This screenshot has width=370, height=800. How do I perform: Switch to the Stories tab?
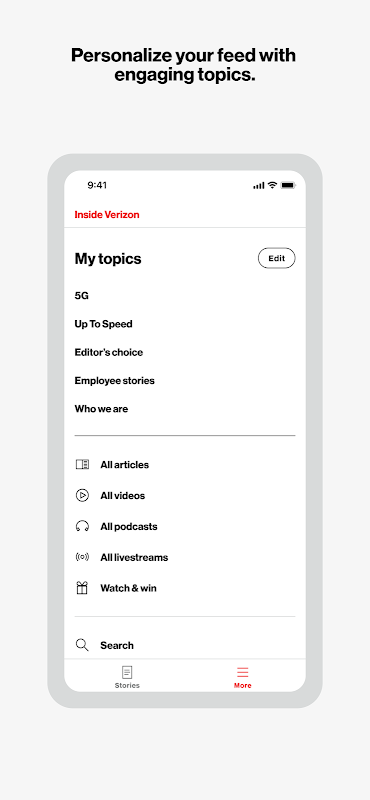127,677
